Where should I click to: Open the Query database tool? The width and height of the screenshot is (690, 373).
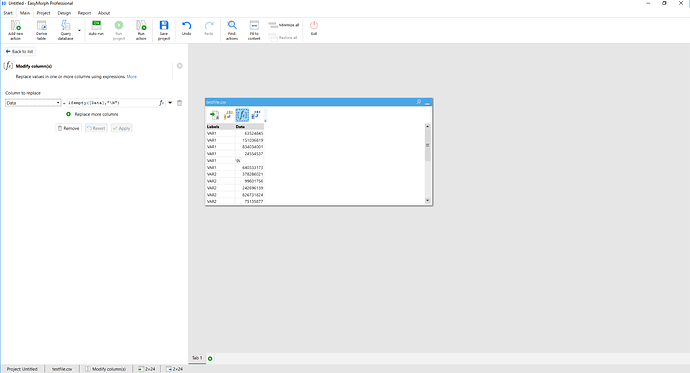click(66, 30)
